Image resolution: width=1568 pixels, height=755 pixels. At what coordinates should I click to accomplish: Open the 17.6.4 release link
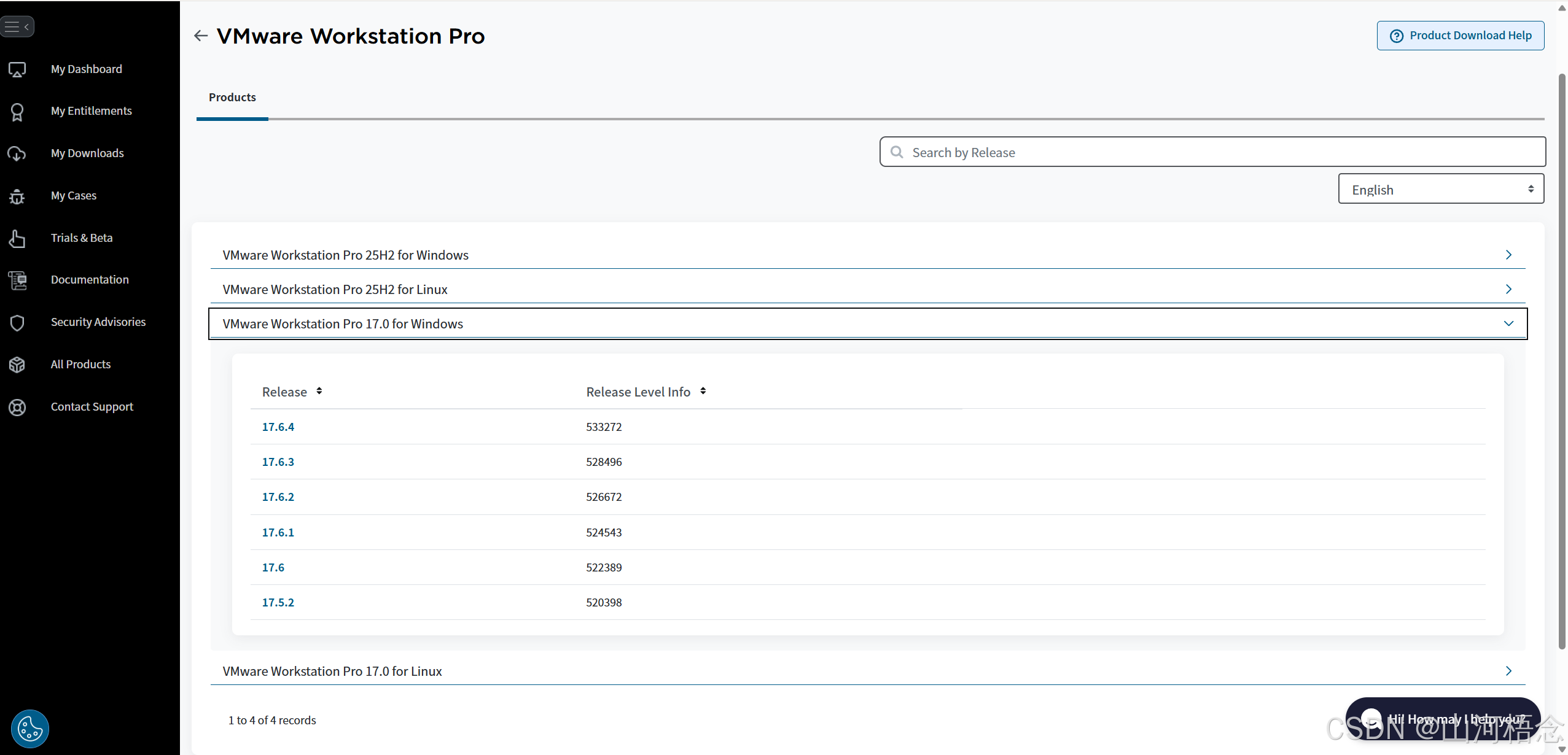pyautogui.click(x=278, y=427)
